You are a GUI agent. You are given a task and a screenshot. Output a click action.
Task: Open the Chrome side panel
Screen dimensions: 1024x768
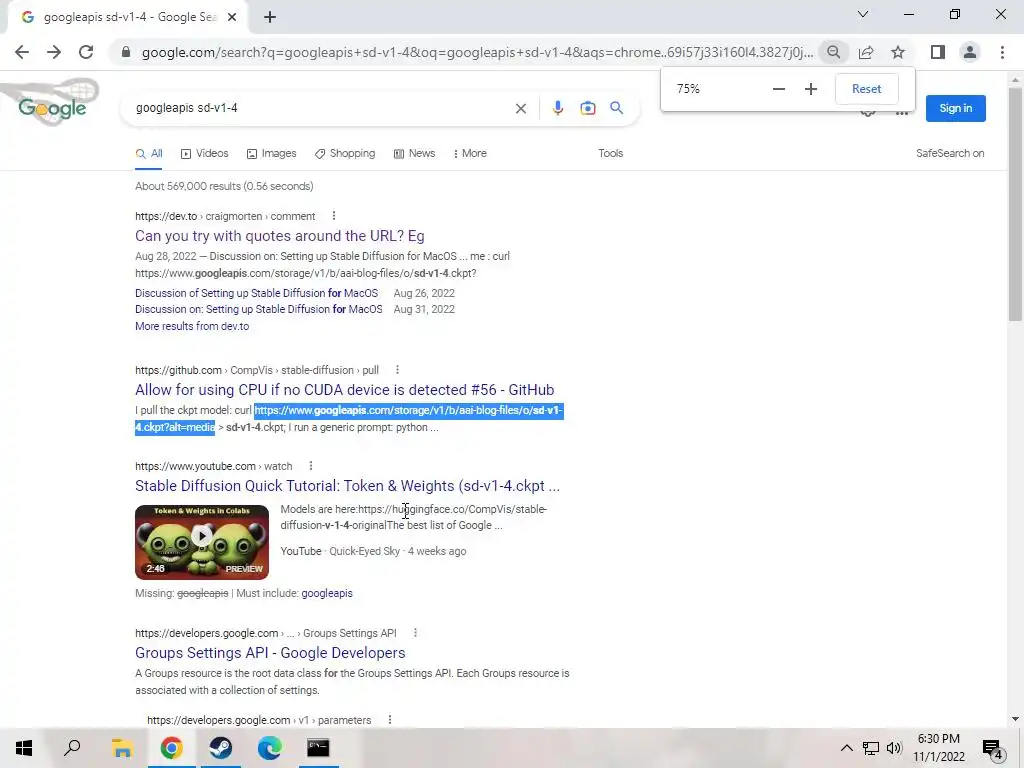(x=938, y=52)
